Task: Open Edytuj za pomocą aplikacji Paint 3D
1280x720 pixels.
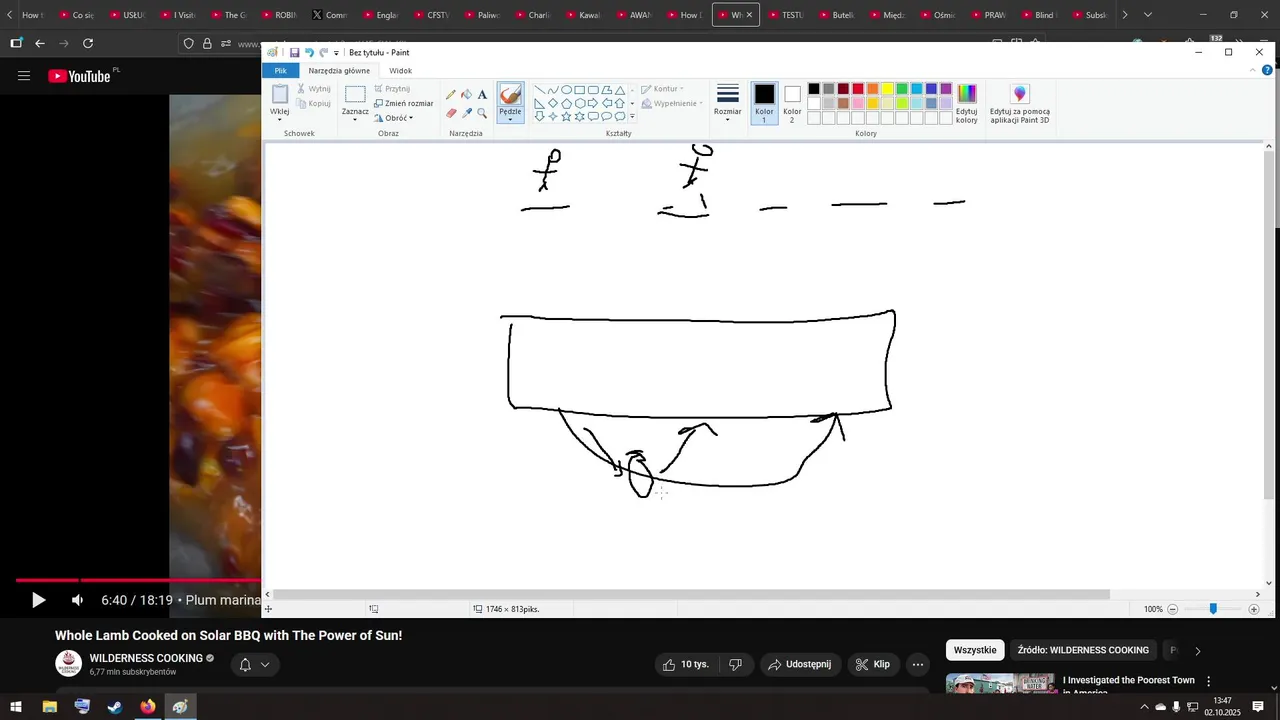Action: tap(1020, 104)
